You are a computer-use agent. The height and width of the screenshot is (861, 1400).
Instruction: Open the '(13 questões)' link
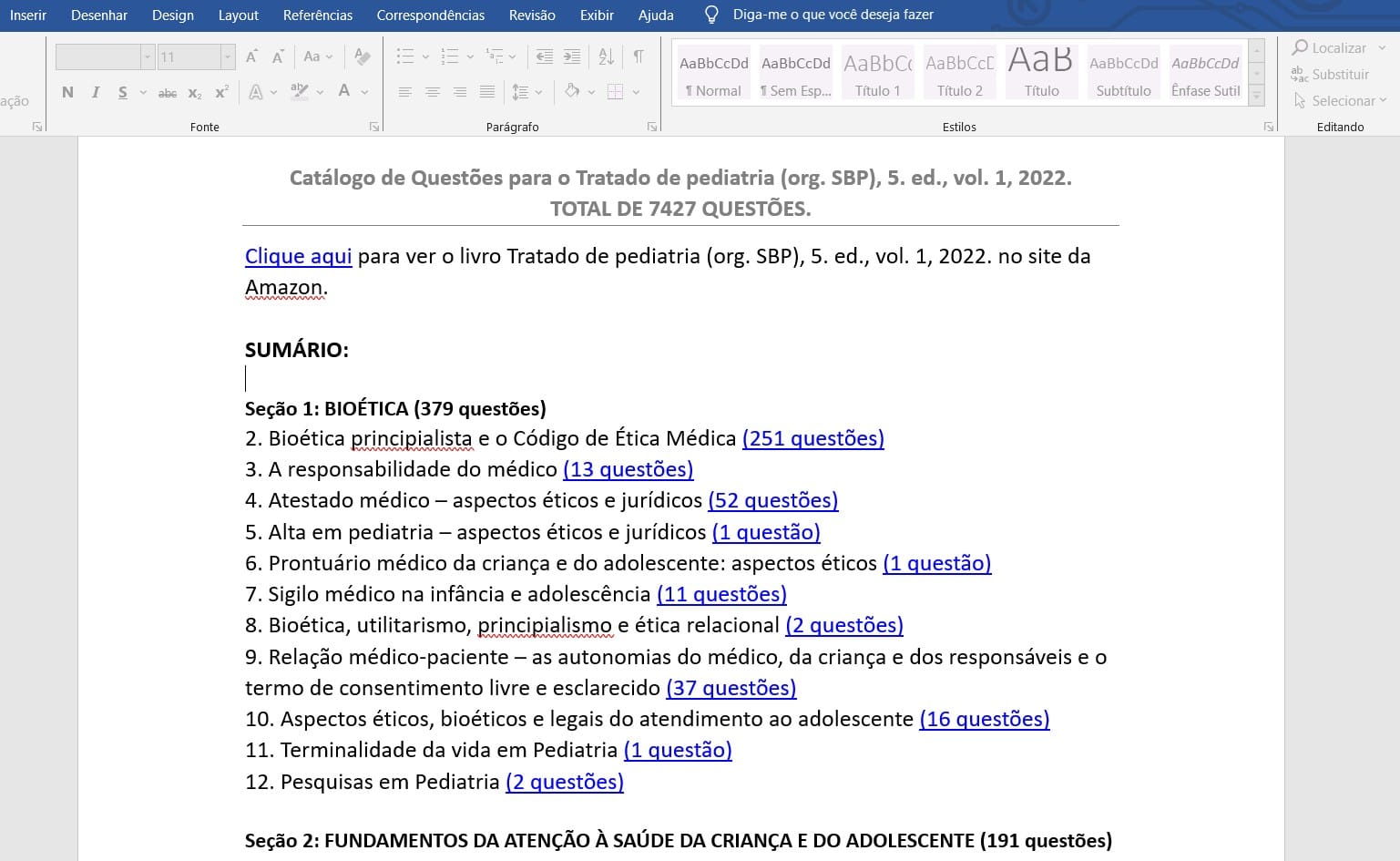628,469
